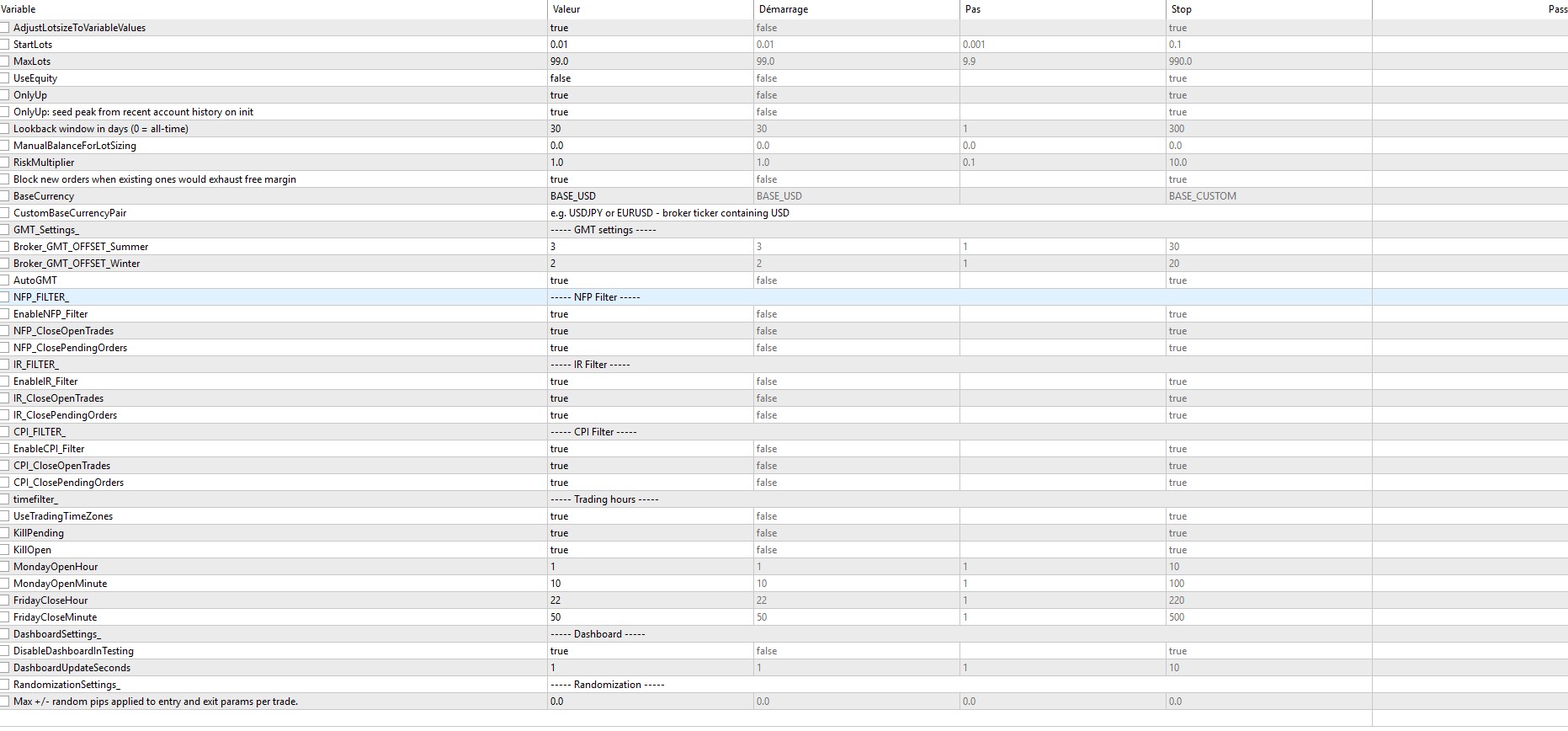The image size is (1568, 731).
Task: Select the Démarrage column header
Action: point(857,9)
